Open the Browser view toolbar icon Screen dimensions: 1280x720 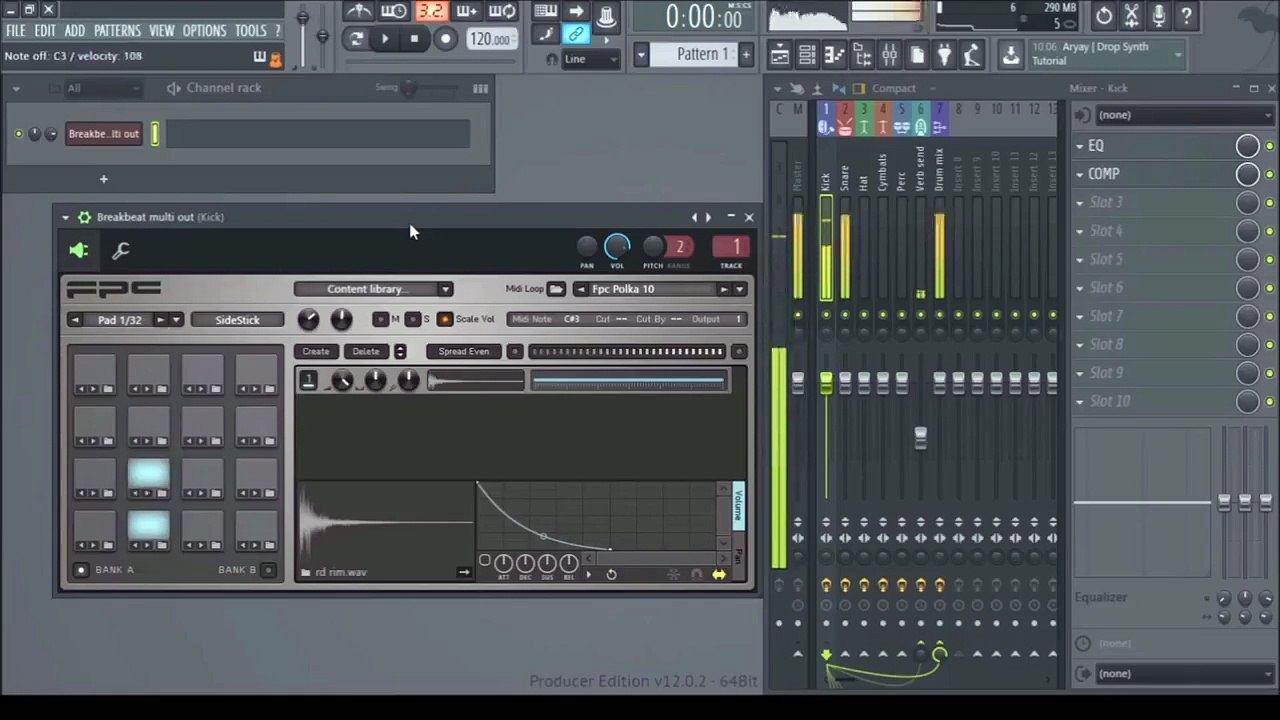coord(862,54)
